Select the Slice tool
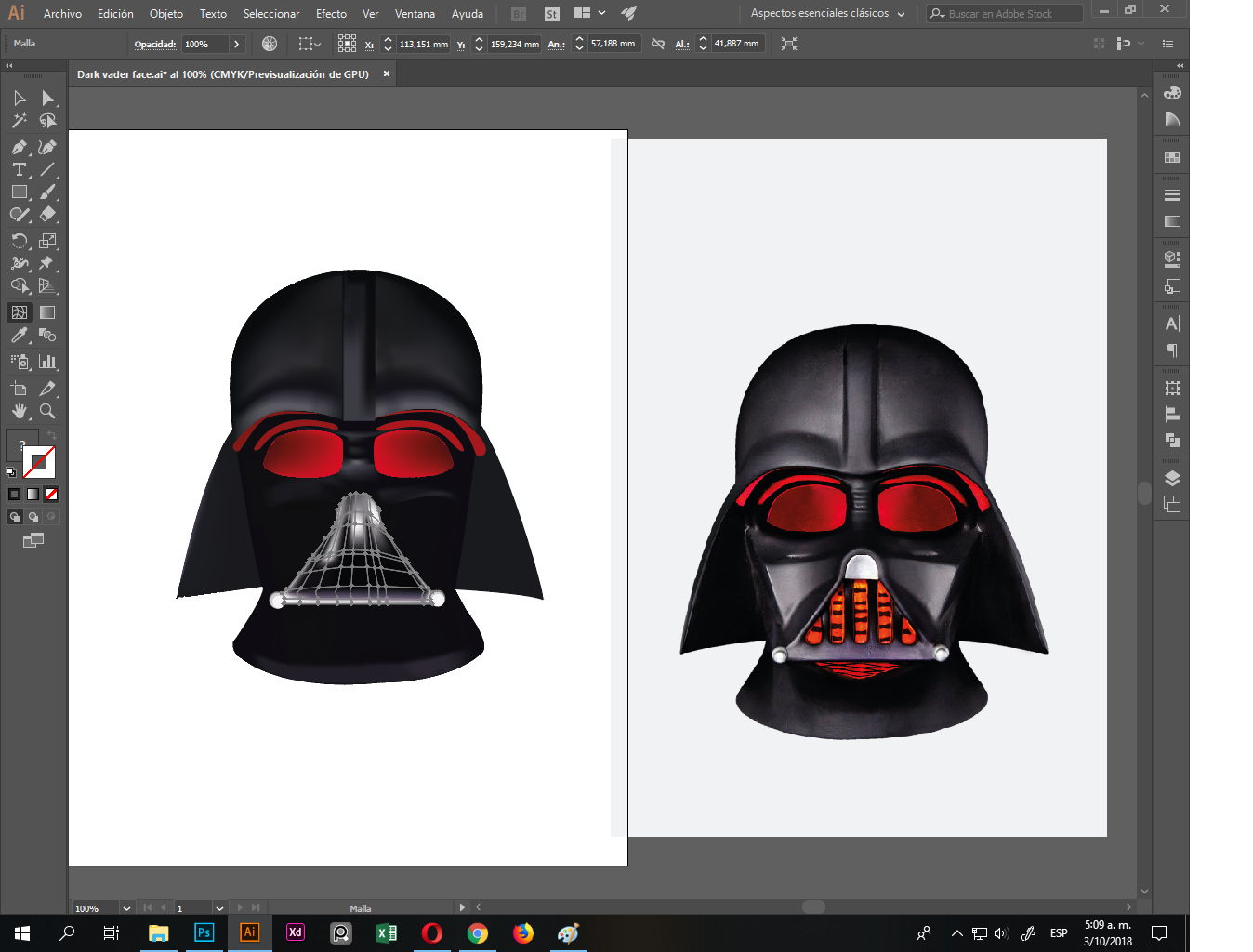This screenshot has width=1253, height=952. pos(47,389)
